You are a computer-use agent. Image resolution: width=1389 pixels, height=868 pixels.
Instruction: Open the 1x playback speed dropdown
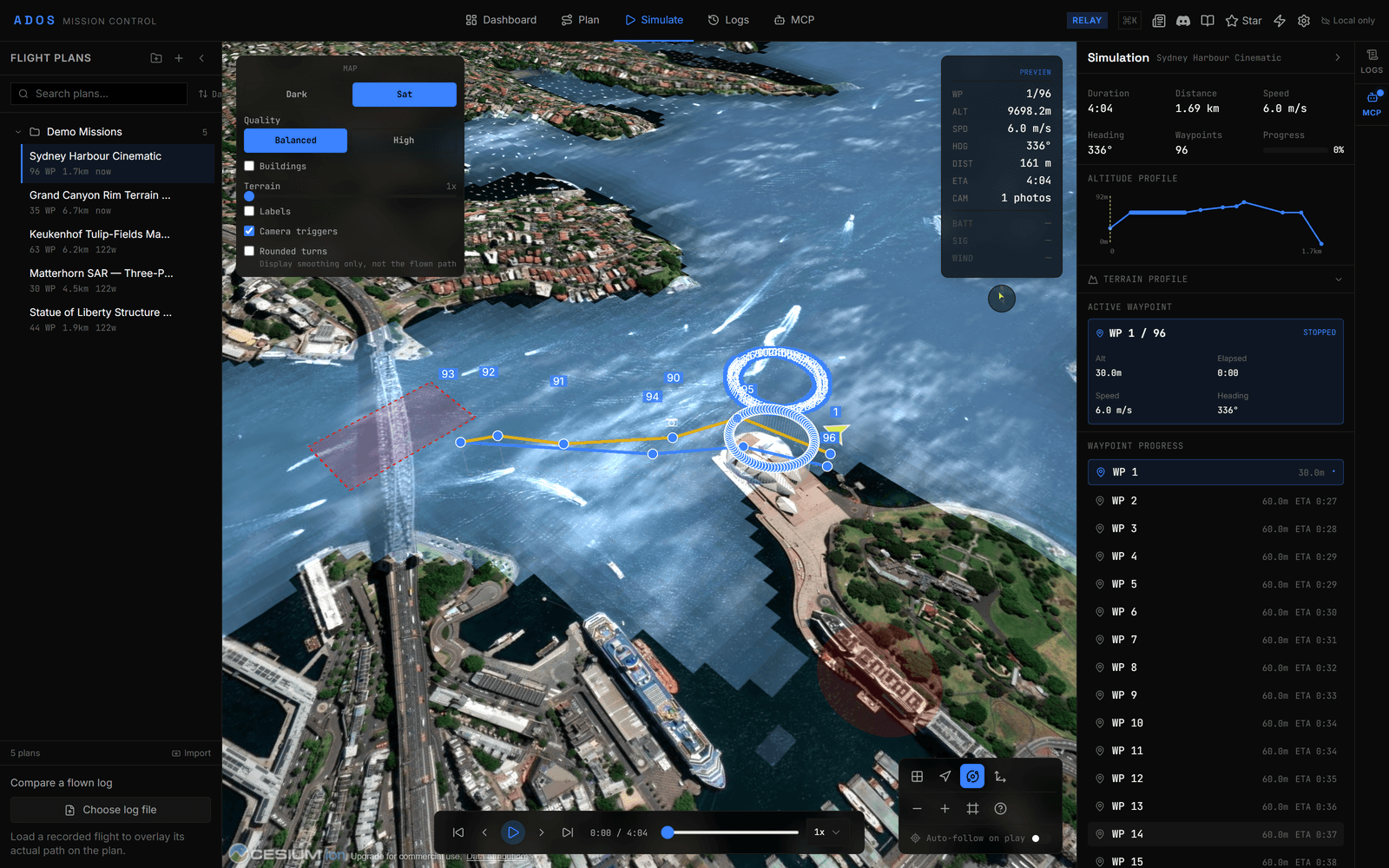click(x=826, y=832)
